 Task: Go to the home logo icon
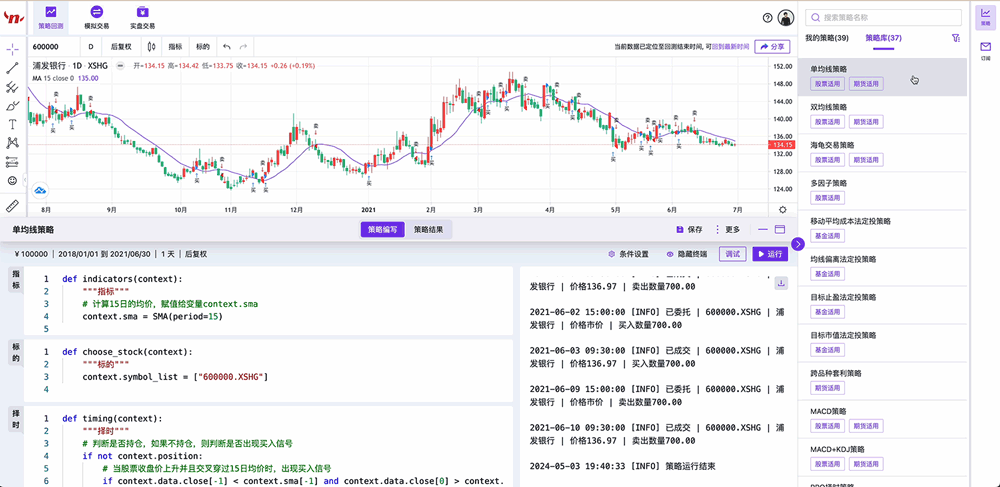pos(13,17)
